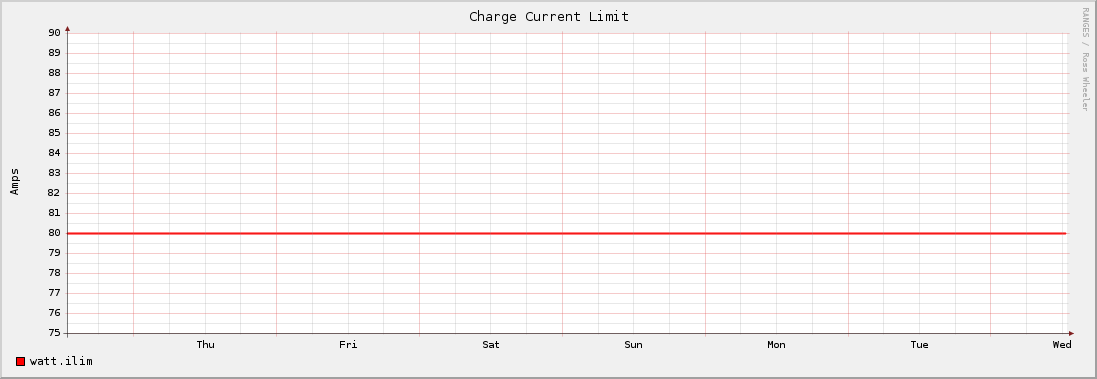Viewport: 1097px width, 379px height.
Task: Click the Thu day label
Action: (x=206, y=345)
